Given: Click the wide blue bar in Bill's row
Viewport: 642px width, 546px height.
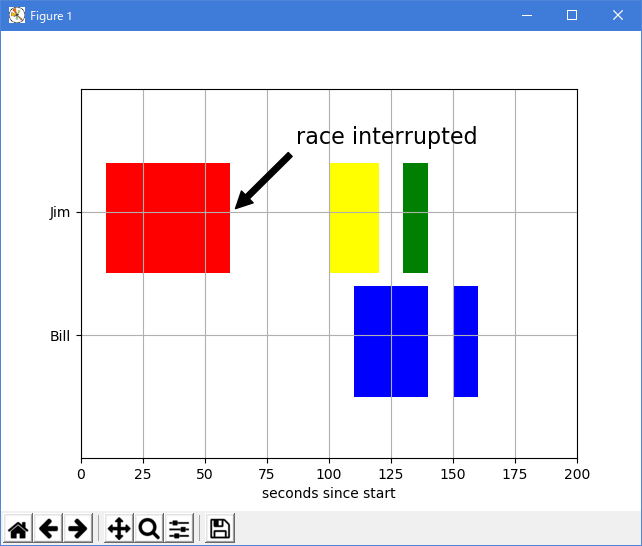Looking at the screenshot, I should (x=391, y=341).
